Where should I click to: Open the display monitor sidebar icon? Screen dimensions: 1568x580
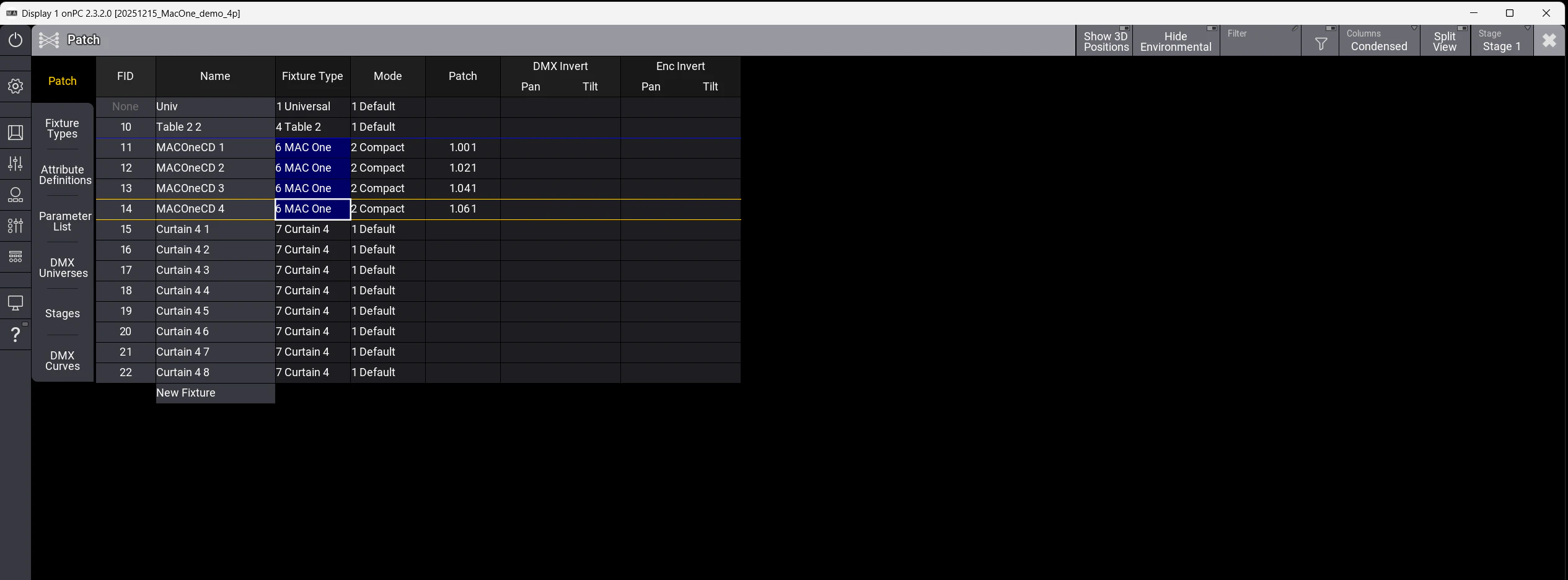[15, 303]
